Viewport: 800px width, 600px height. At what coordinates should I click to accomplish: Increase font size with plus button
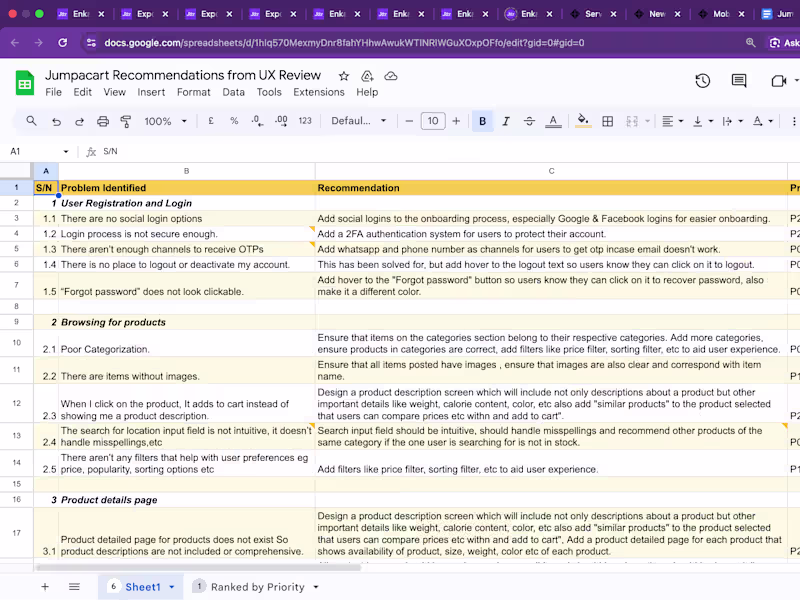click(x=456, y=121)
